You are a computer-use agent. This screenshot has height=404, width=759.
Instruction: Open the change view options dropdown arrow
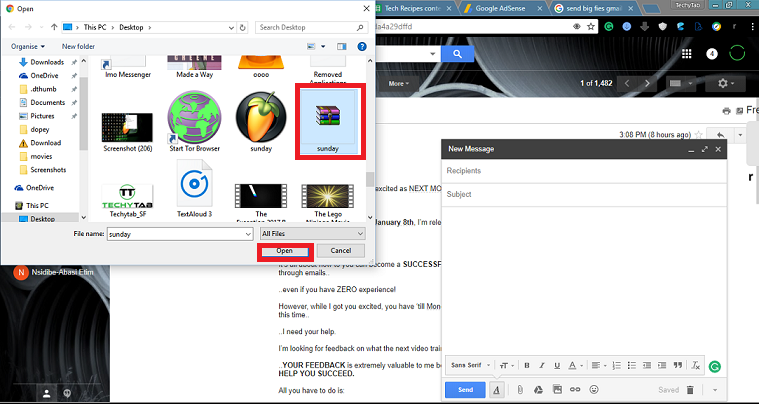coord(323,46)
